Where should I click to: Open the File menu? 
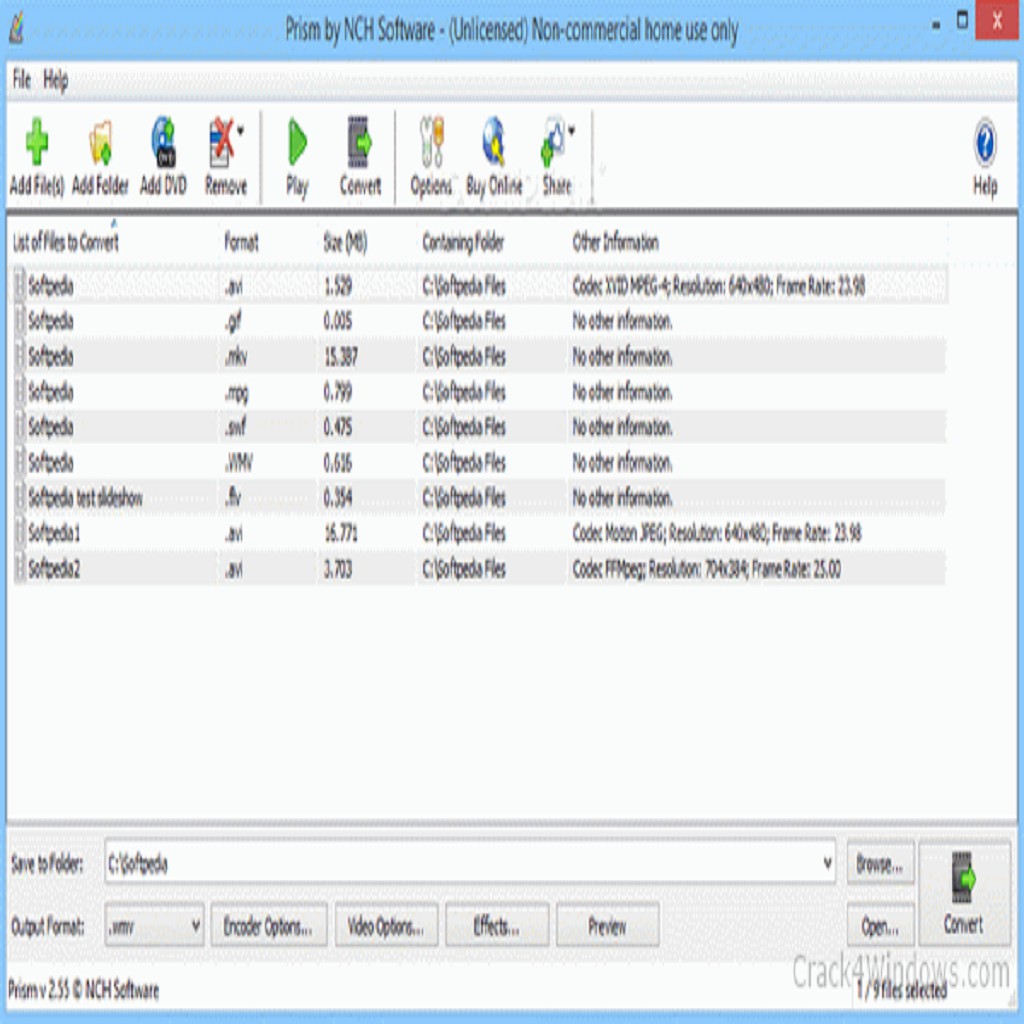pos(22,80)
